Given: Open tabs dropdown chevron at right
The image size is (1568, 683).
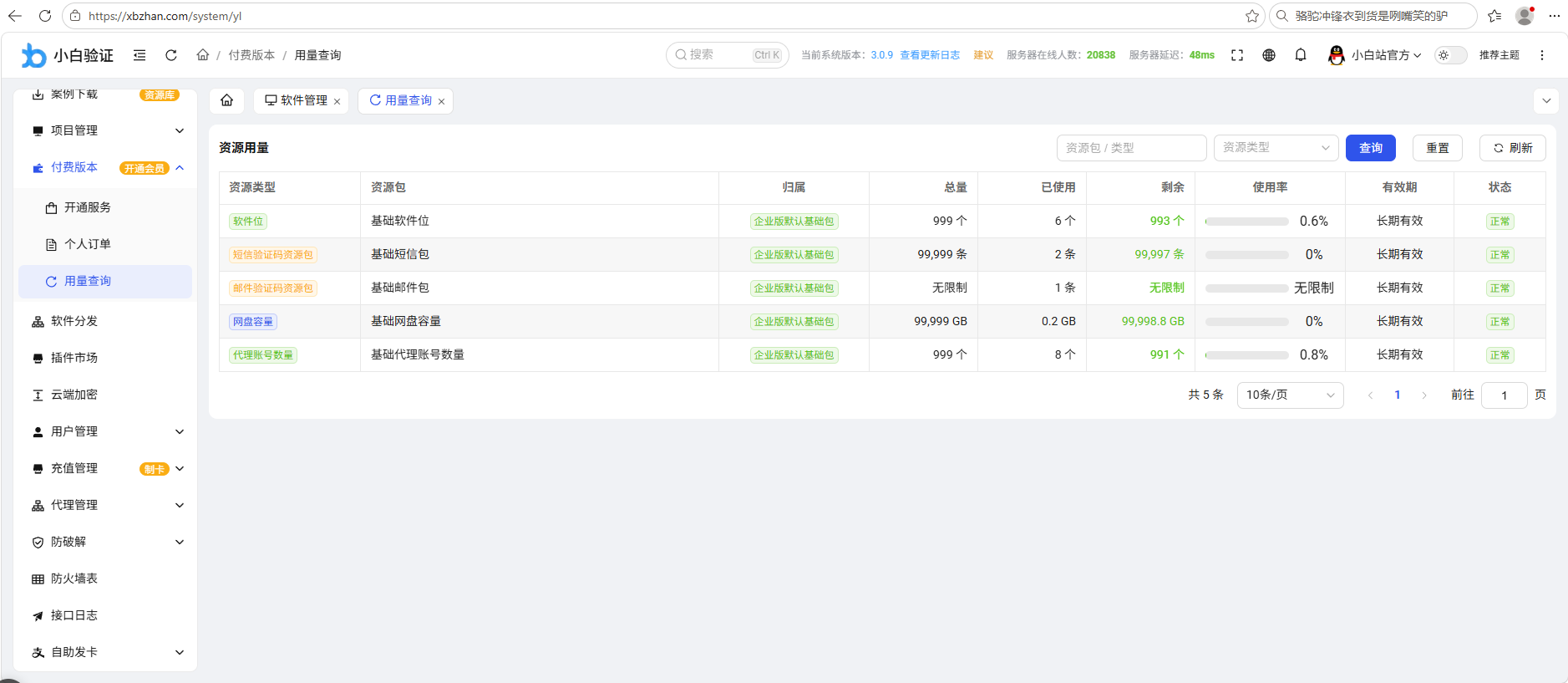Looking at the screenshot, I should click(x=1546, y=100).
